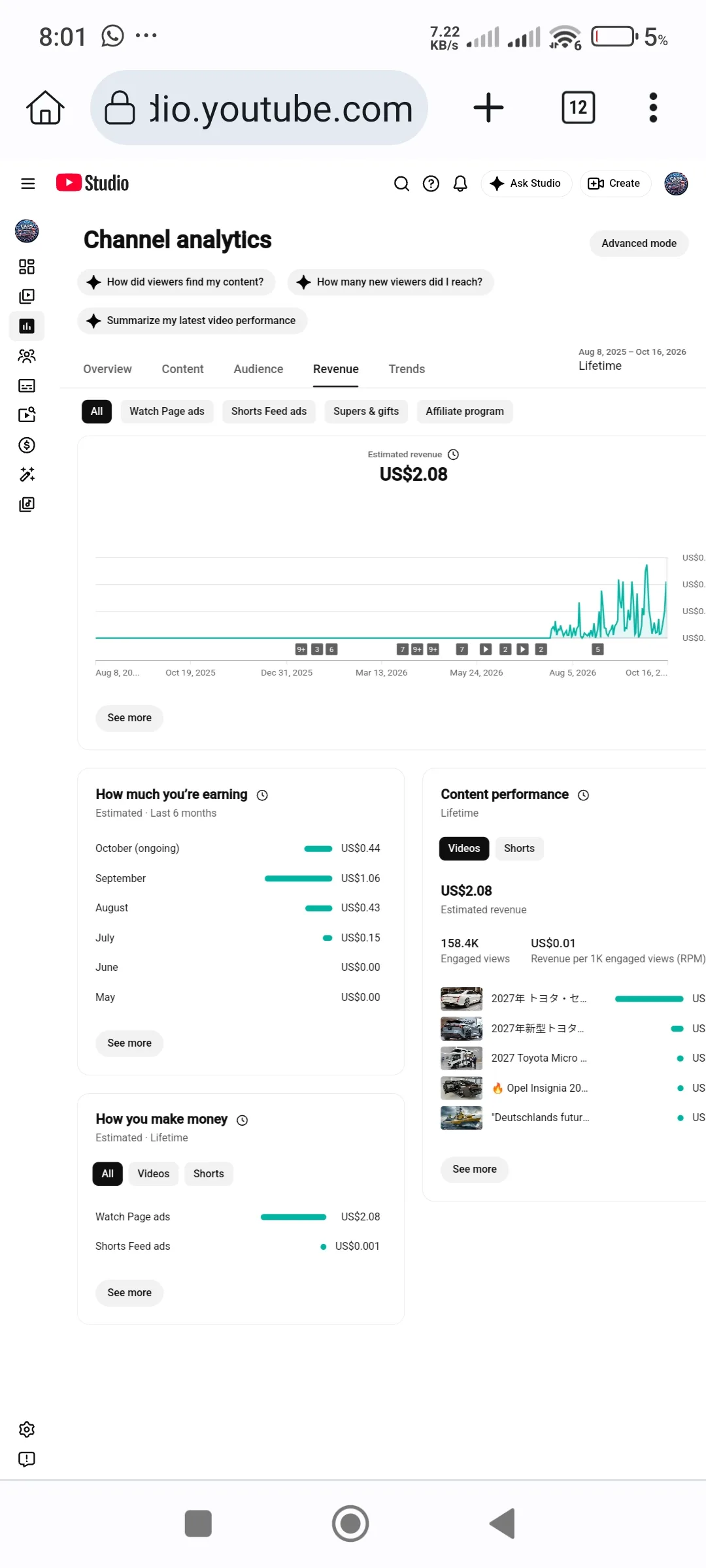The image size is (706, 1568).
Task: Open the notifications bell
Action: 460,184
